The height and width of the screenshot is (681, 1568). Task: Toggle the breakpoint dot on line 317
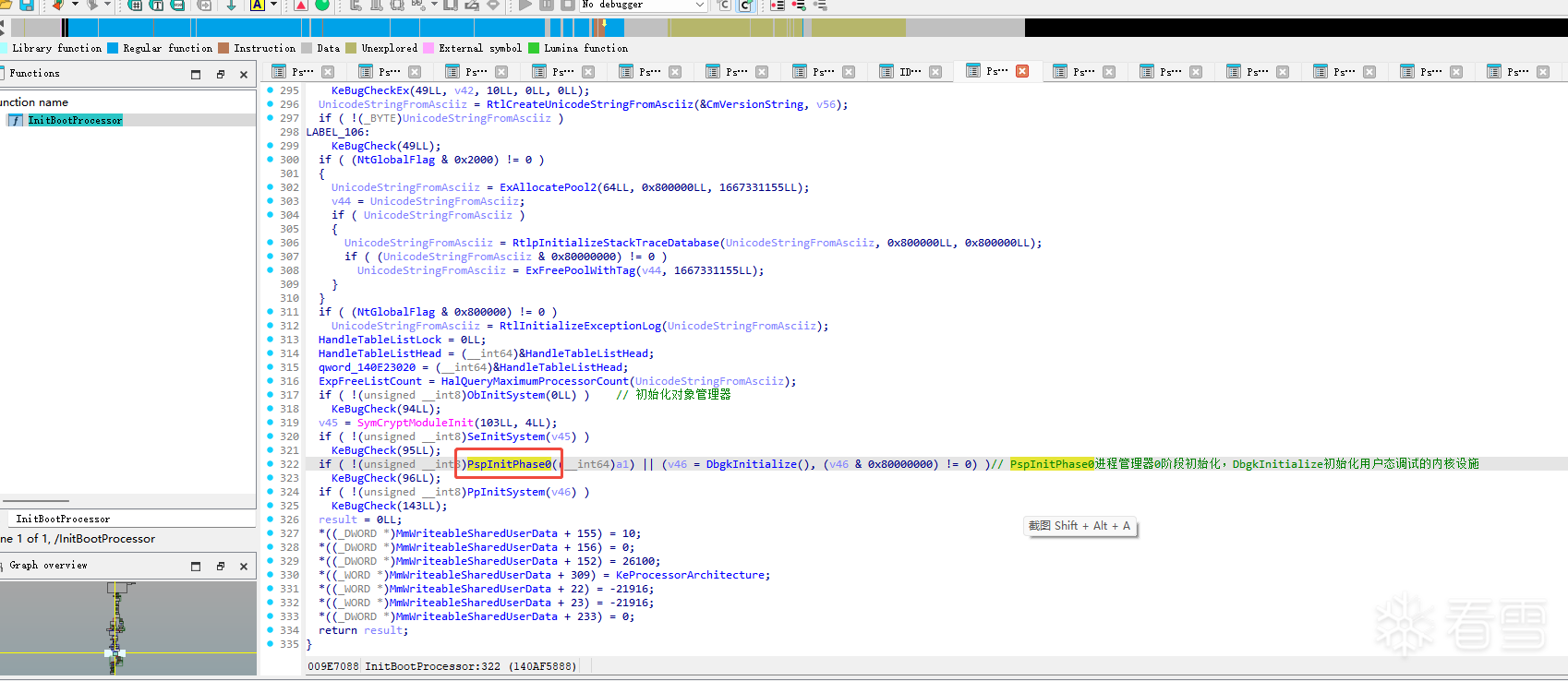[270, 395]
